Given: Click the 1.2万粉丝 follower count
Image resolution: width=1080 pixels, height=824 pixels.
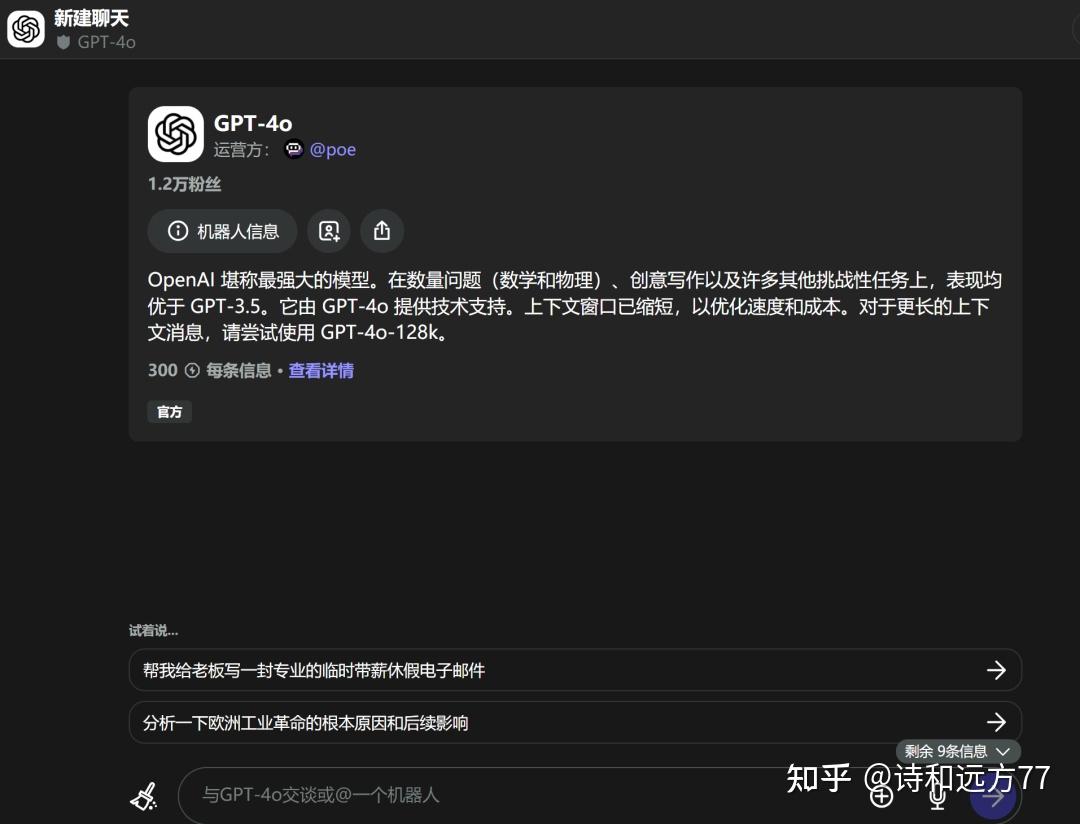Looking at the screenshot, I should click(x=184, y=184).
